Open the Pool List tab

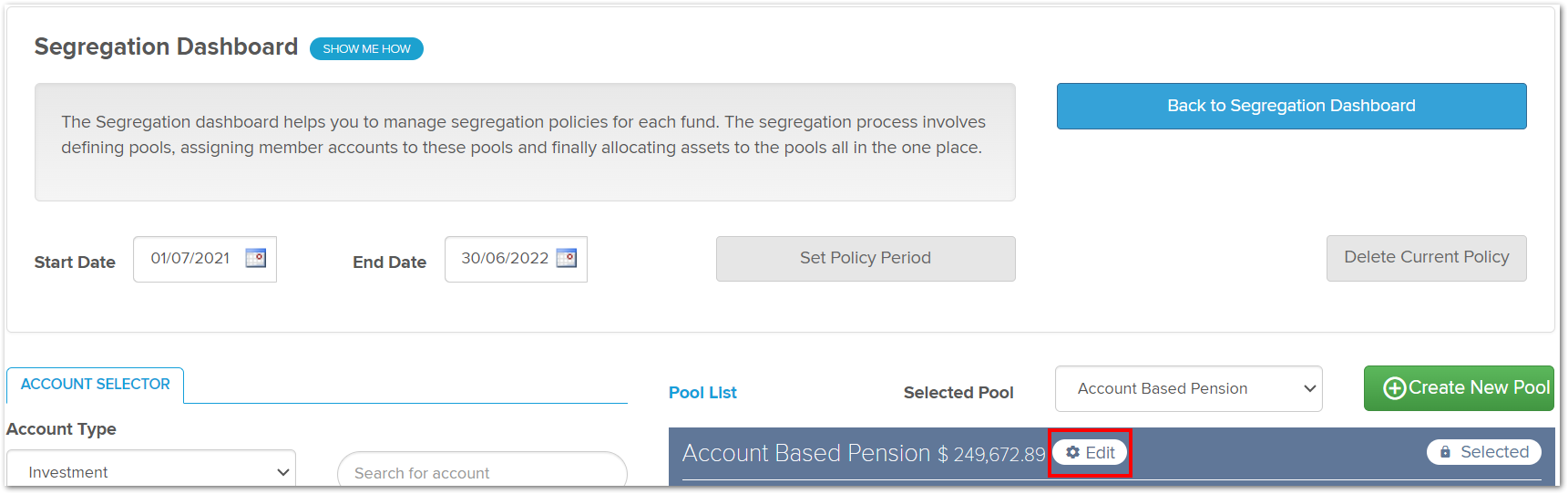(x=702, y=393)
